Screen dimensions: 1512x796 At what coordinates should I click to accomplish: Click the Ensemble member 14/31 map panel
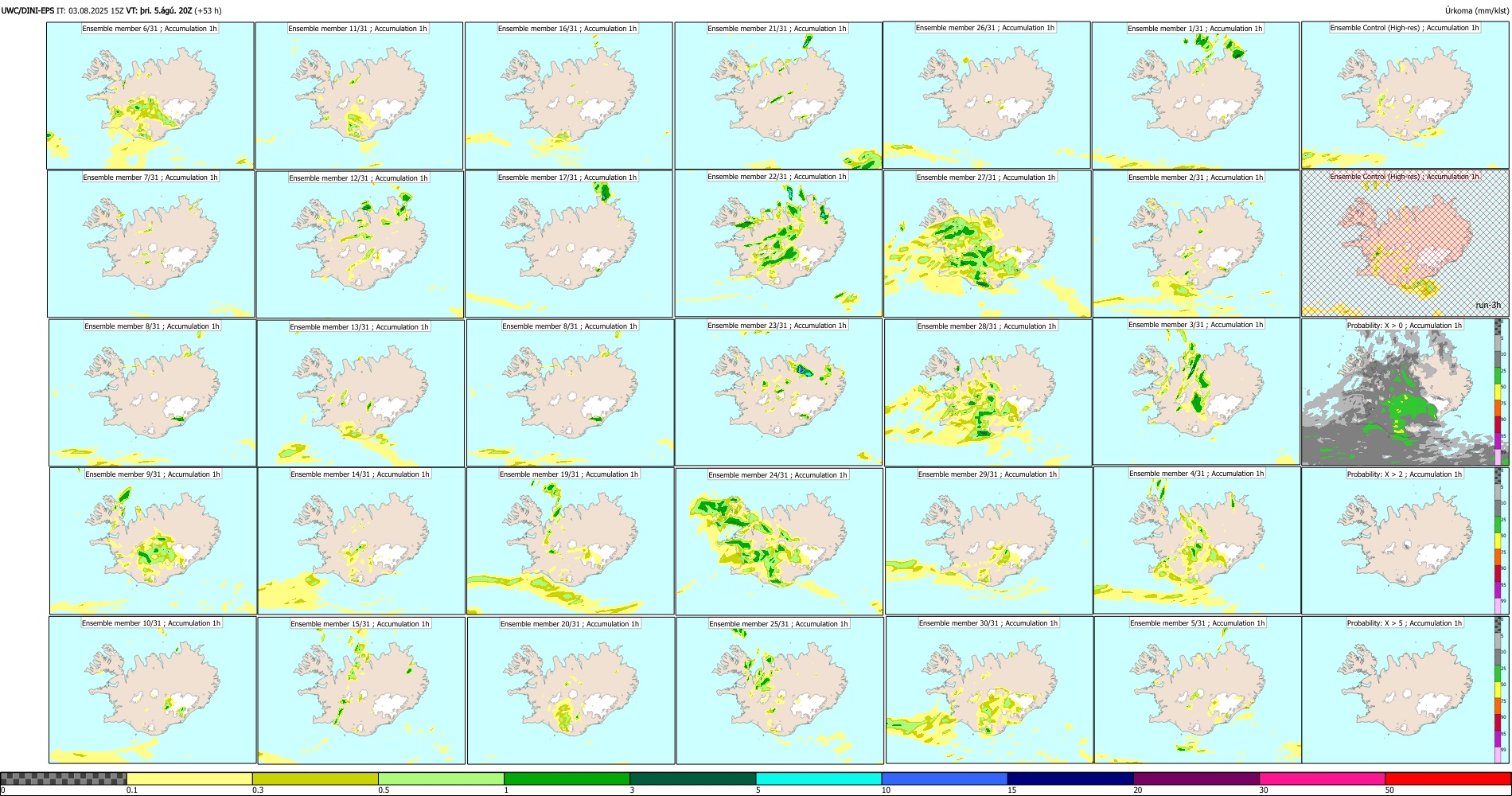pyautogui.click(x=361, y=540)
